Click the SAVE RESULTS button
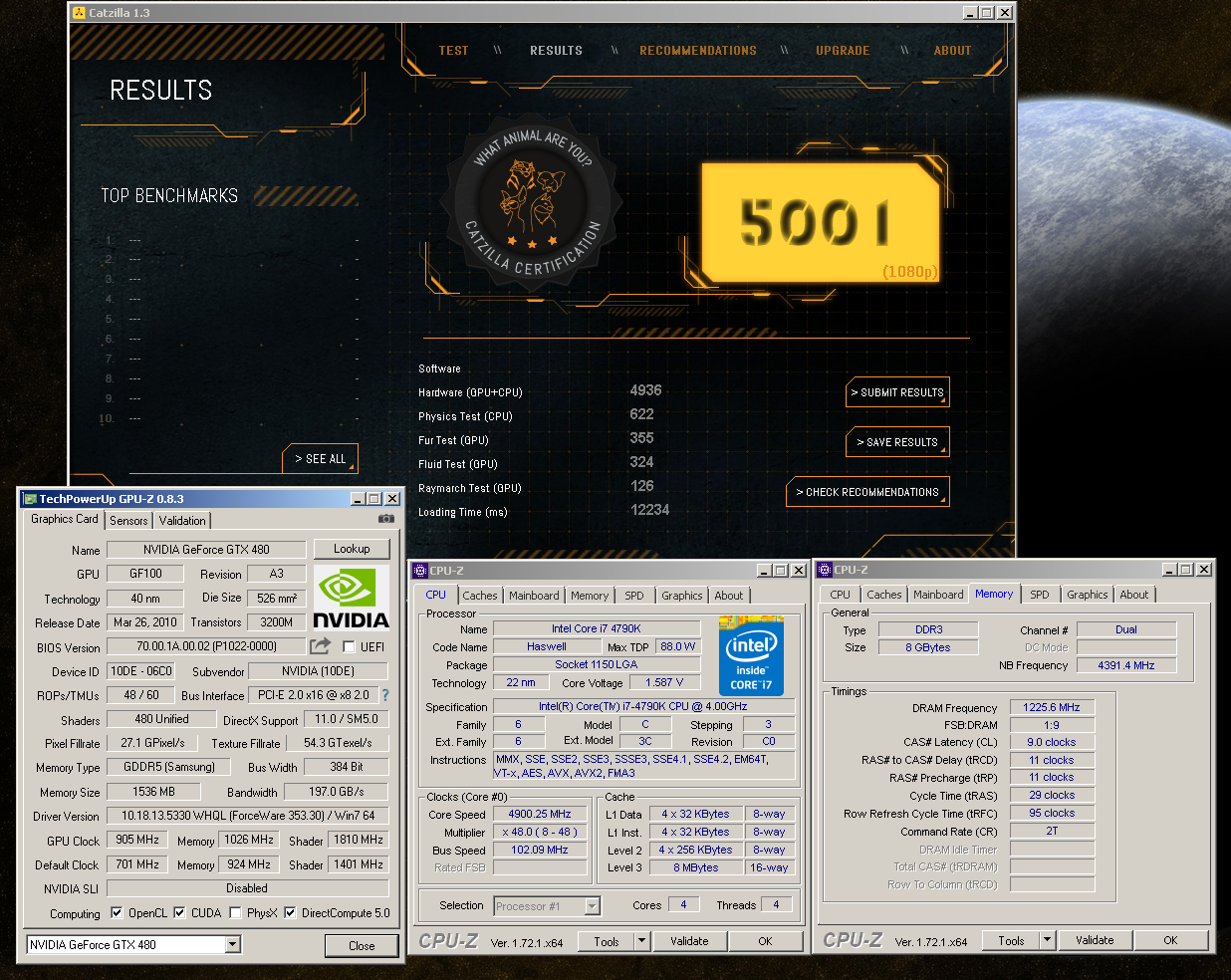This screenshot has width=1231, height=980. (897, 442)
